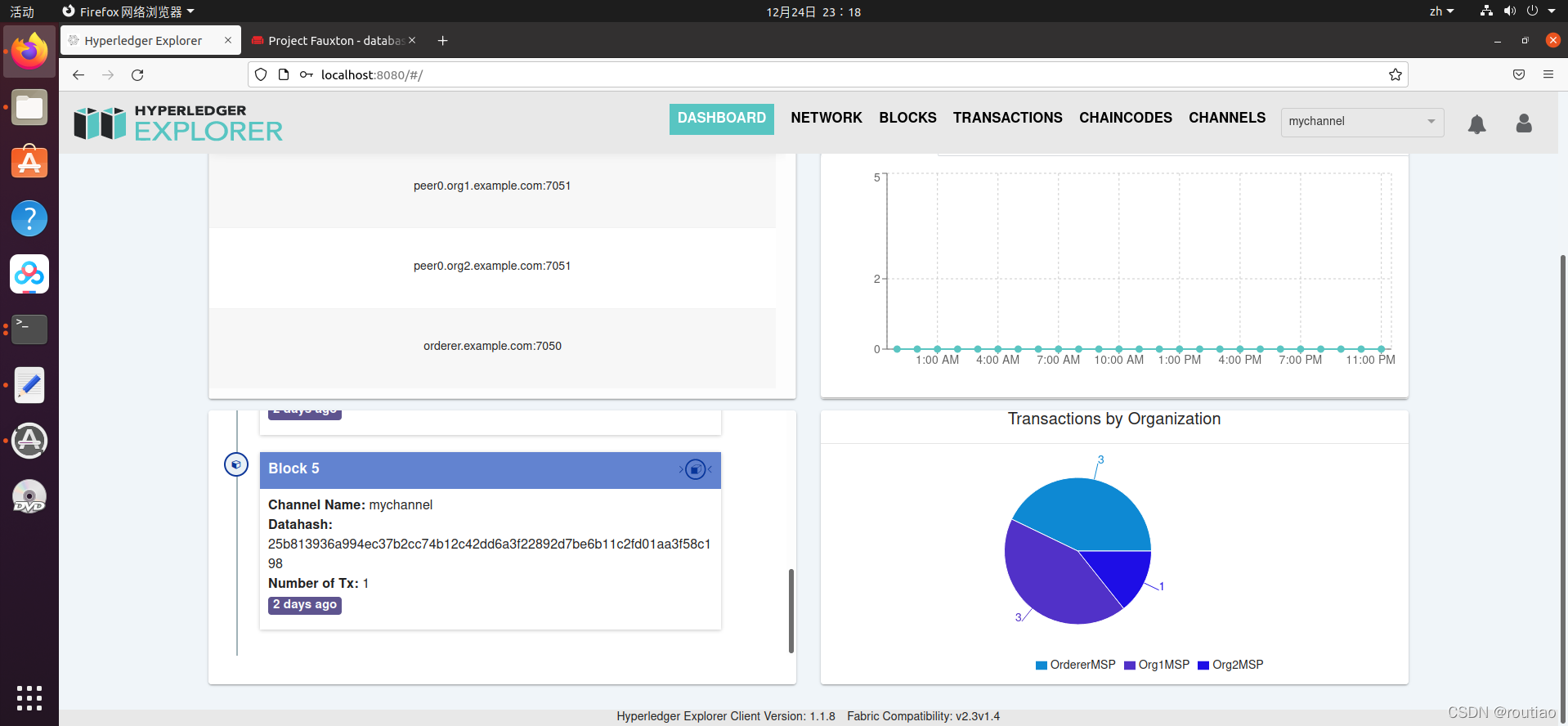Click the Block 5 timeline cube icon

click(235, 464)
